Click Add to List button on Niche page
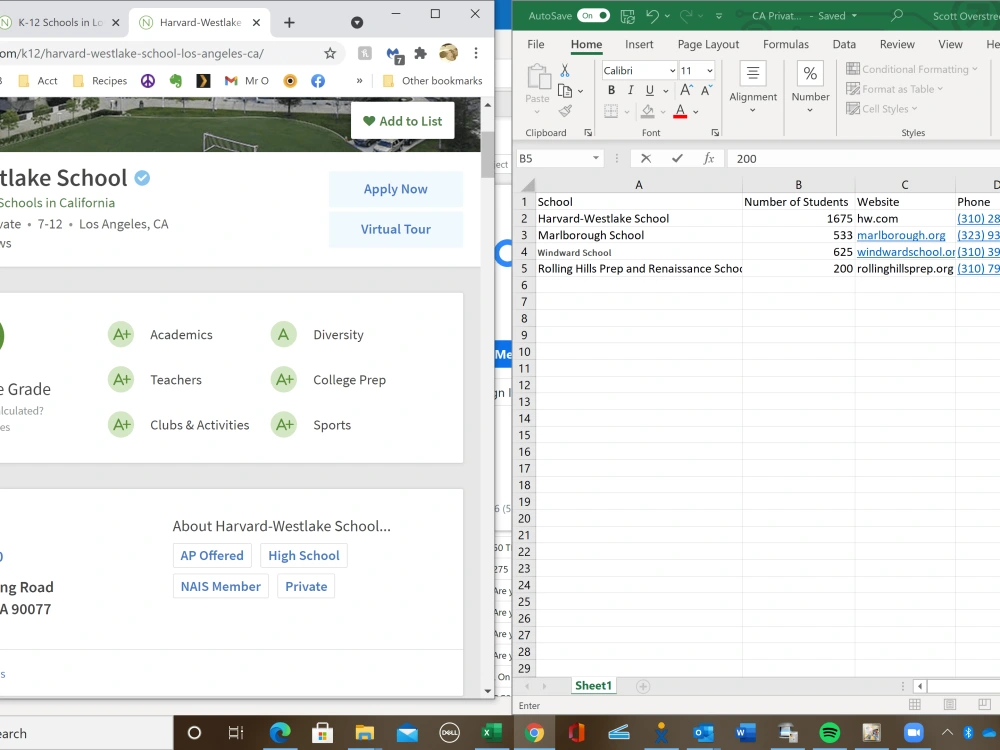Image resolution: width=1000 pixels, height=750 pixels. click(x=402, y=121)
